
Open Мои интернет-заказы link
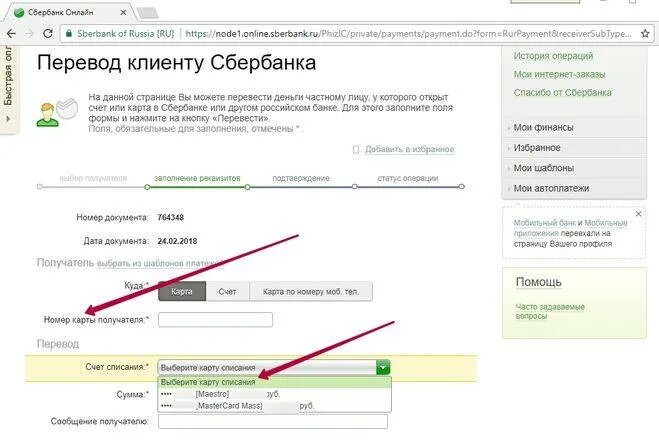point(559,74)
